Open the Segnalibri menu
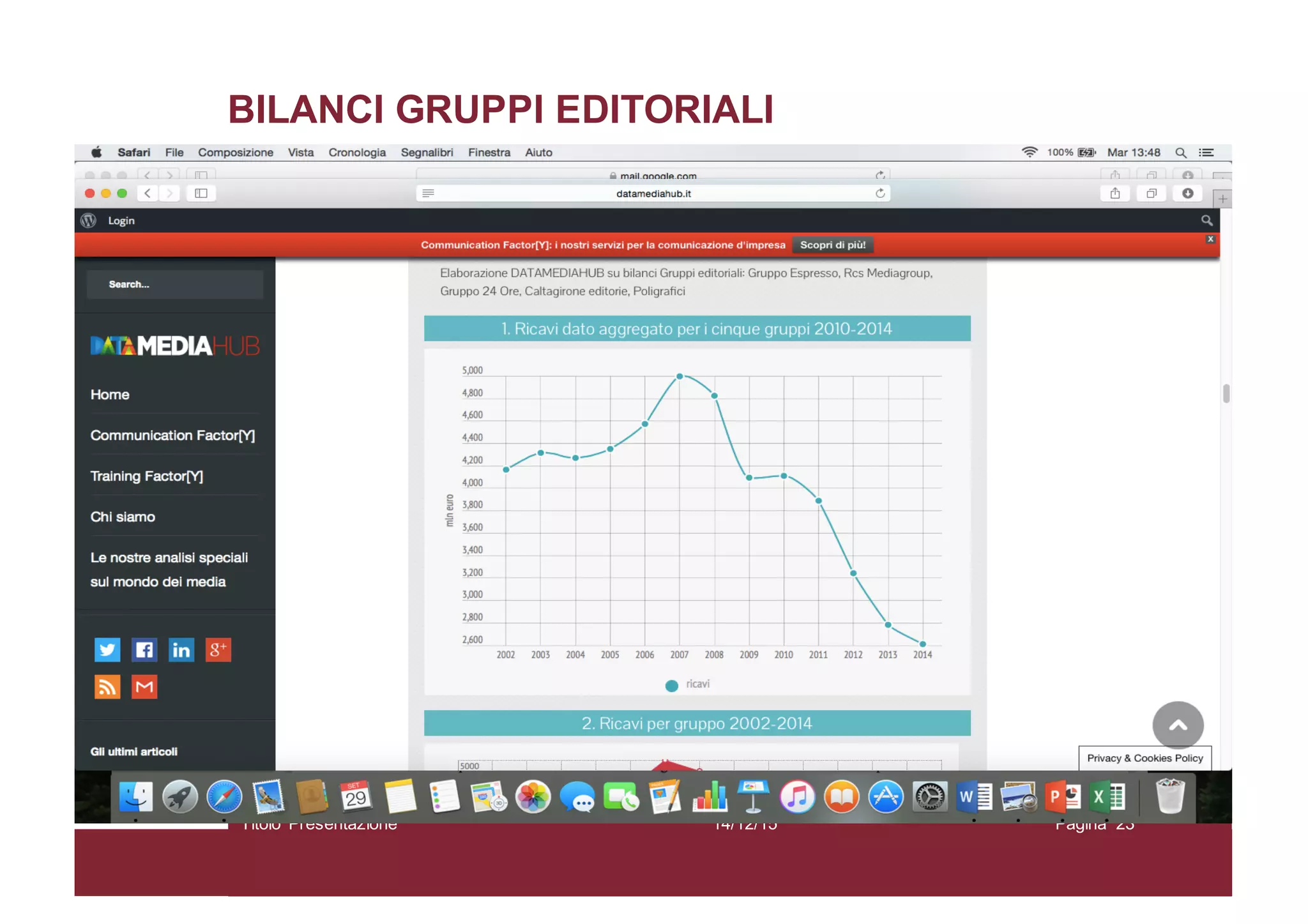This screenshot has height=924, width=1308. pyautogui.click(x=427, y=153)
